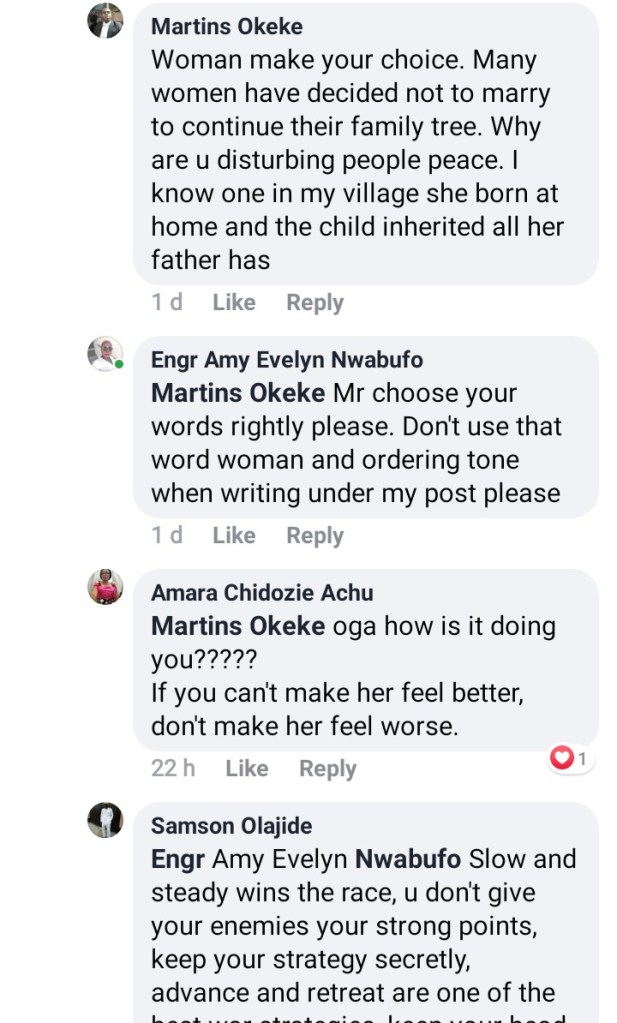The width and height of the screenshot is (617, 1023).
Task: Open Engr Amy Evelyn Nwabufo's avatar
Action: click(x=105, y=354)
